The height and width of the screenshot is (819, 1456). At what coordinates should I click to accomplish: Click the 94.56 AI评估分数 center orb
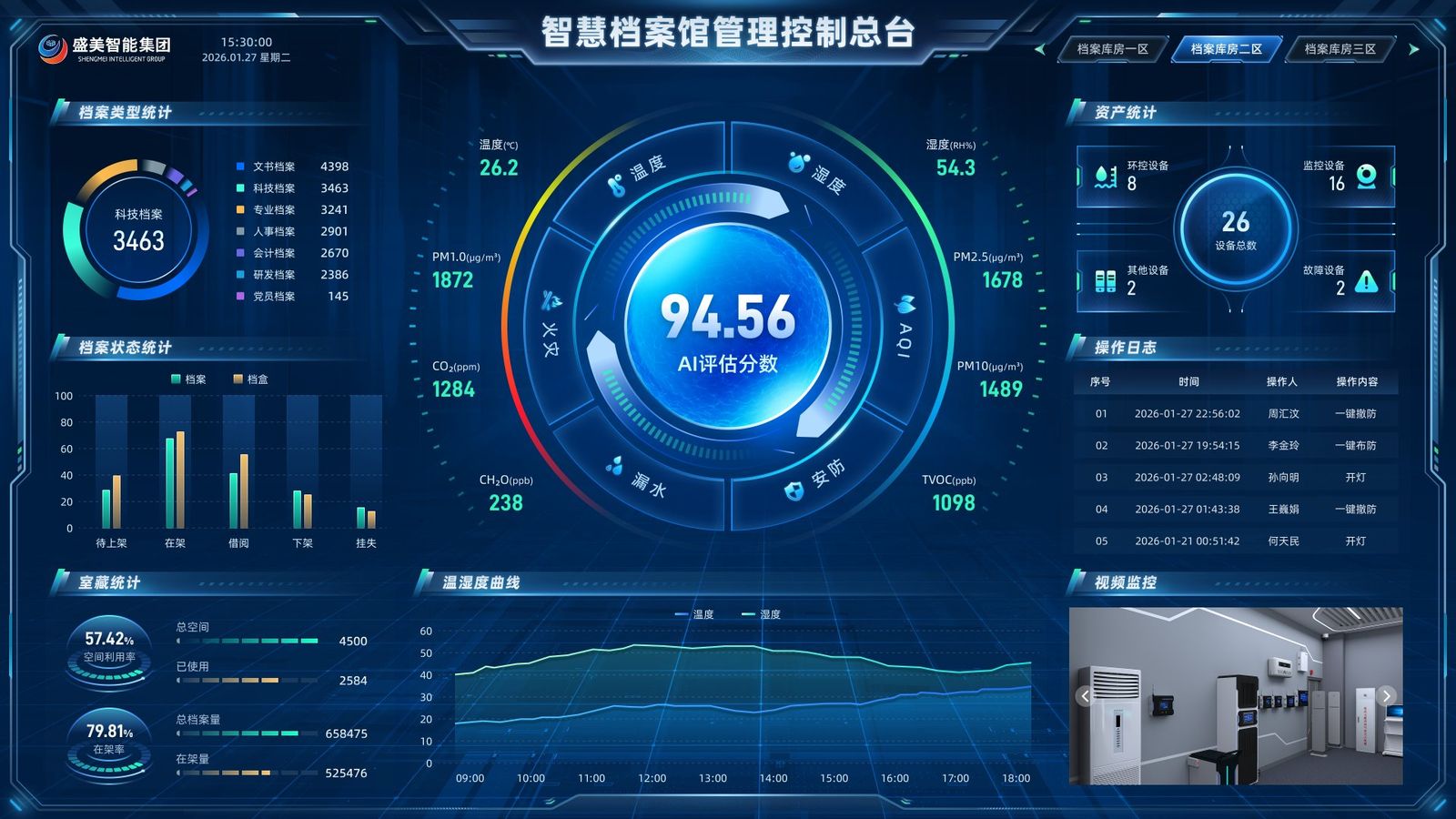[x=728, y=328]
